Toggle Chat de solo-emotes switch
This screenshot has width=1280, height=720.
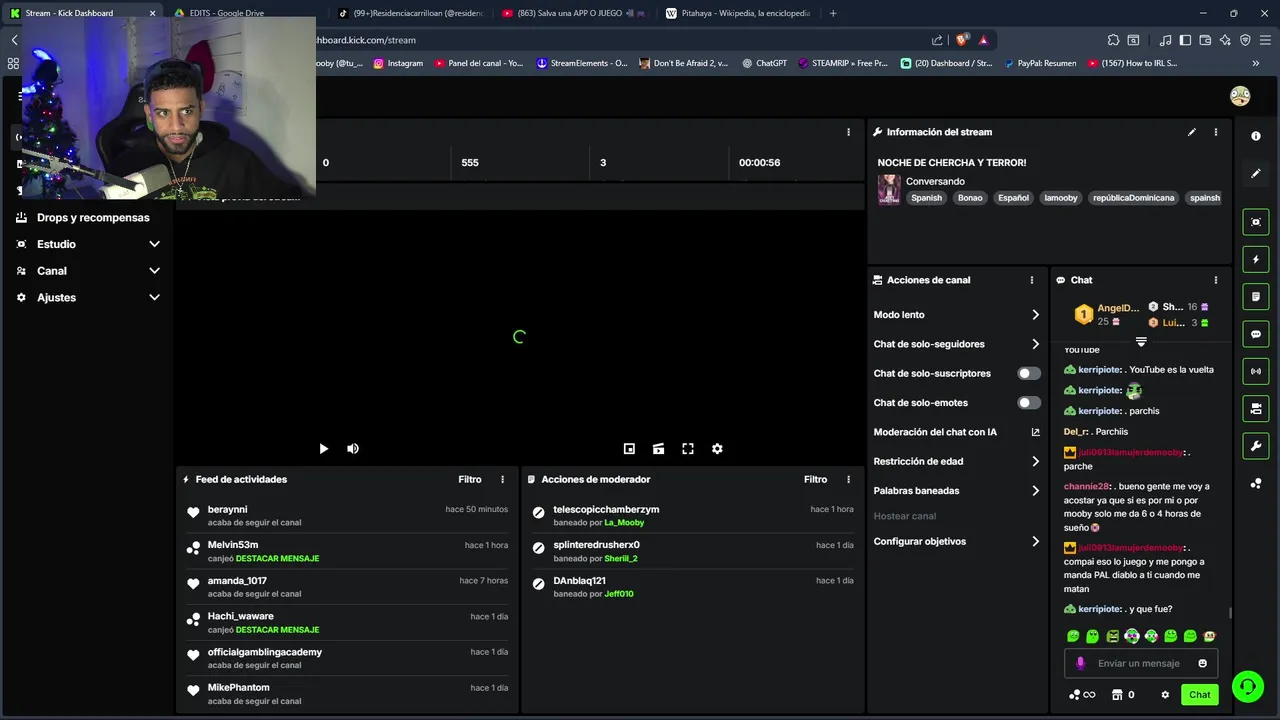click(x=1028, y=403)
